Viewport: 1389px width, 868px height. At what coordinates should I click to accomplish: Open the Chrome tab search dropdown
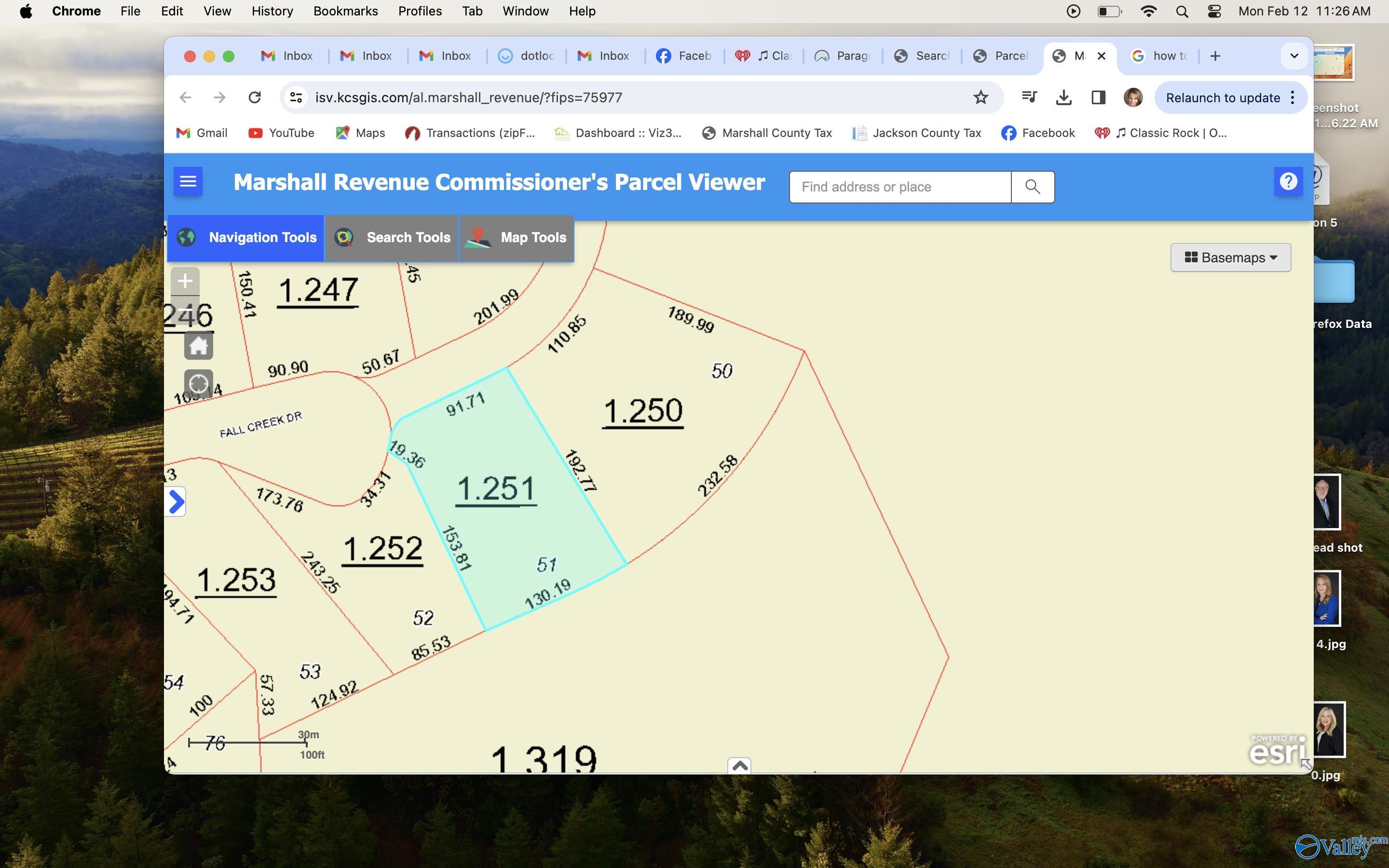[x=1294, y=56]
